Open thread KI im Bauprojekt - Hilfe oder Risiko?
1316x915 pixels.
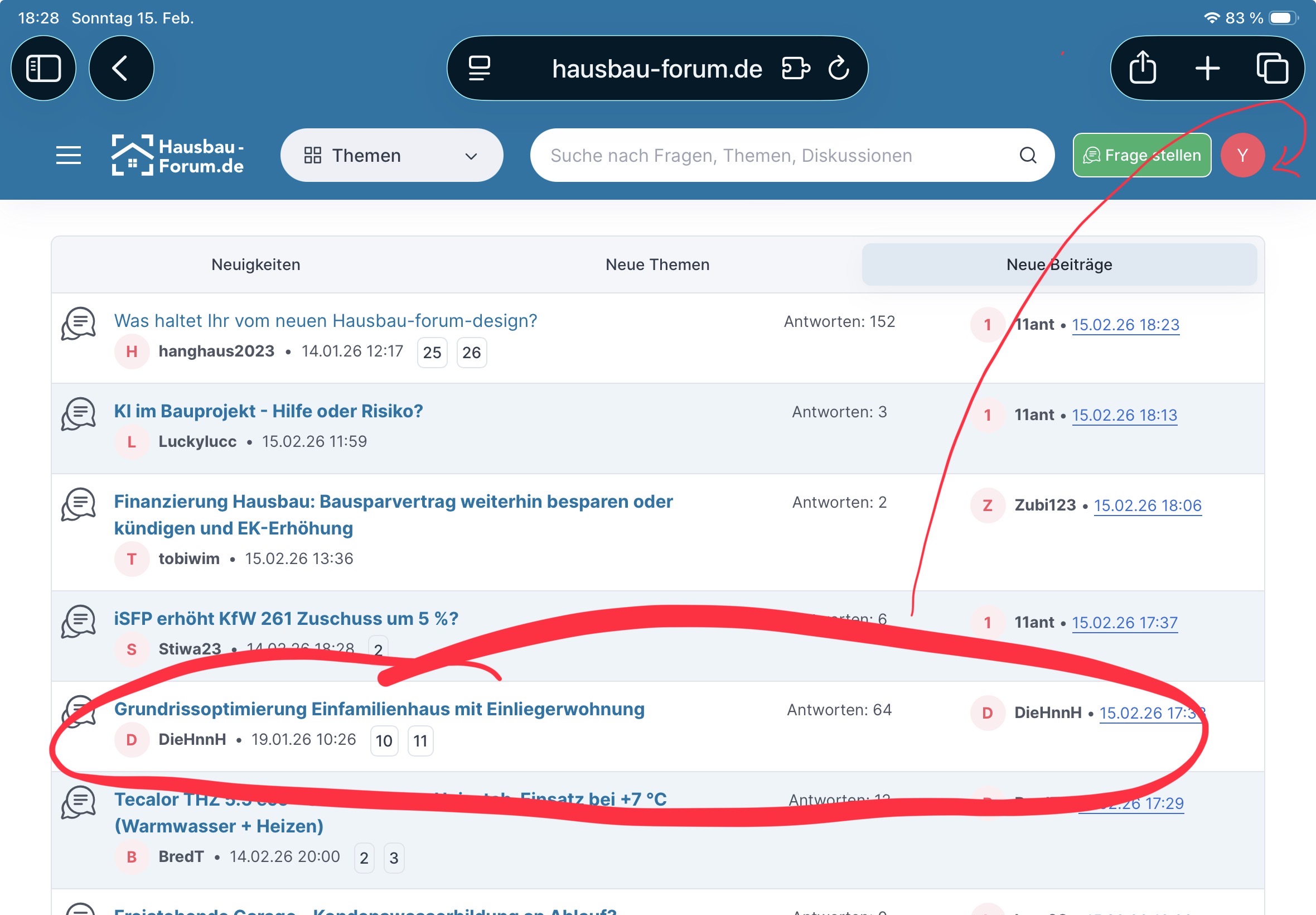(268, 411)
